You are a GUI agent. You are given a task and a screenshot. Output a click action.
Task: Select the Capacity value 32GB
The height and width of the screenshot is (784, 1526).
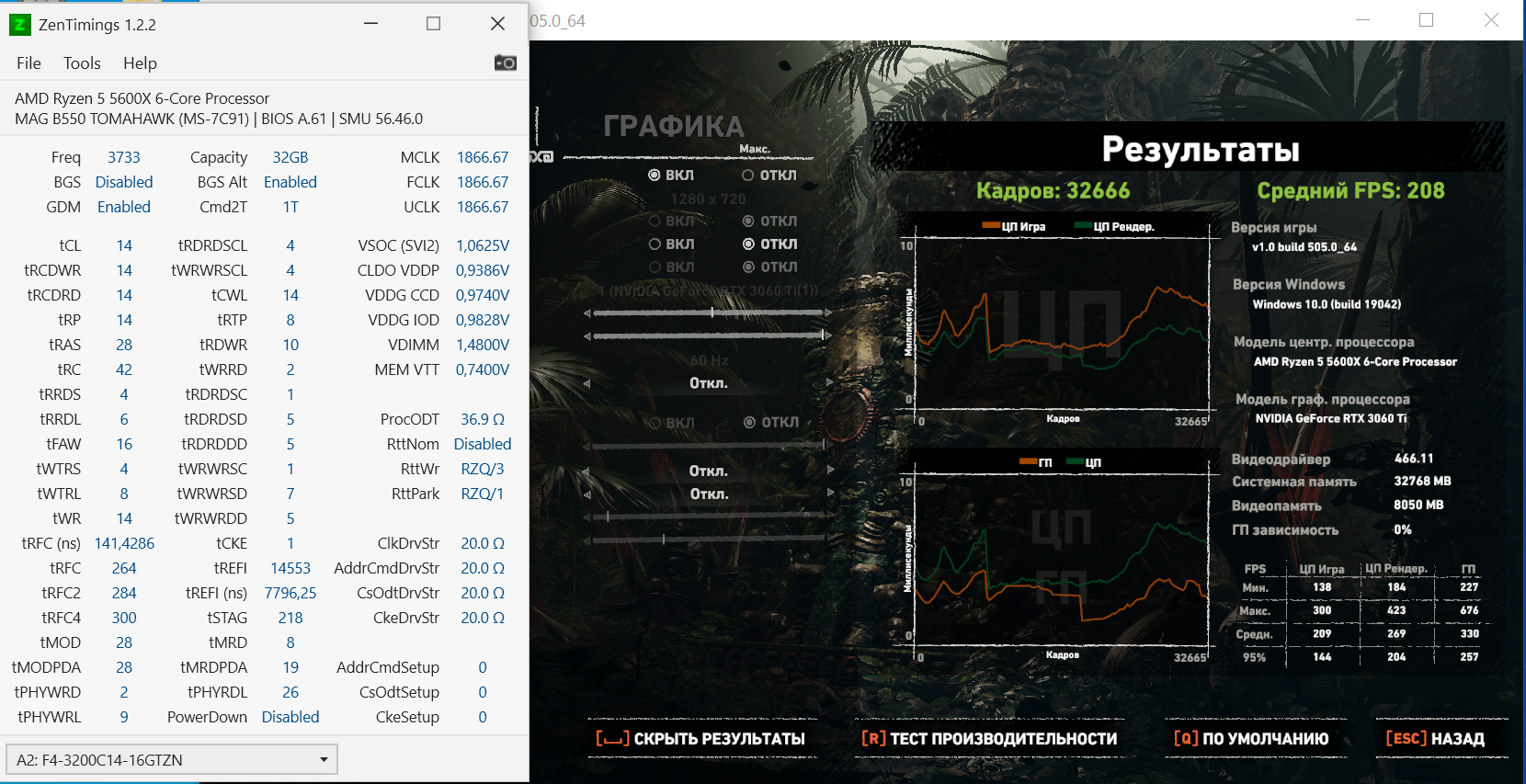point(290,157)
